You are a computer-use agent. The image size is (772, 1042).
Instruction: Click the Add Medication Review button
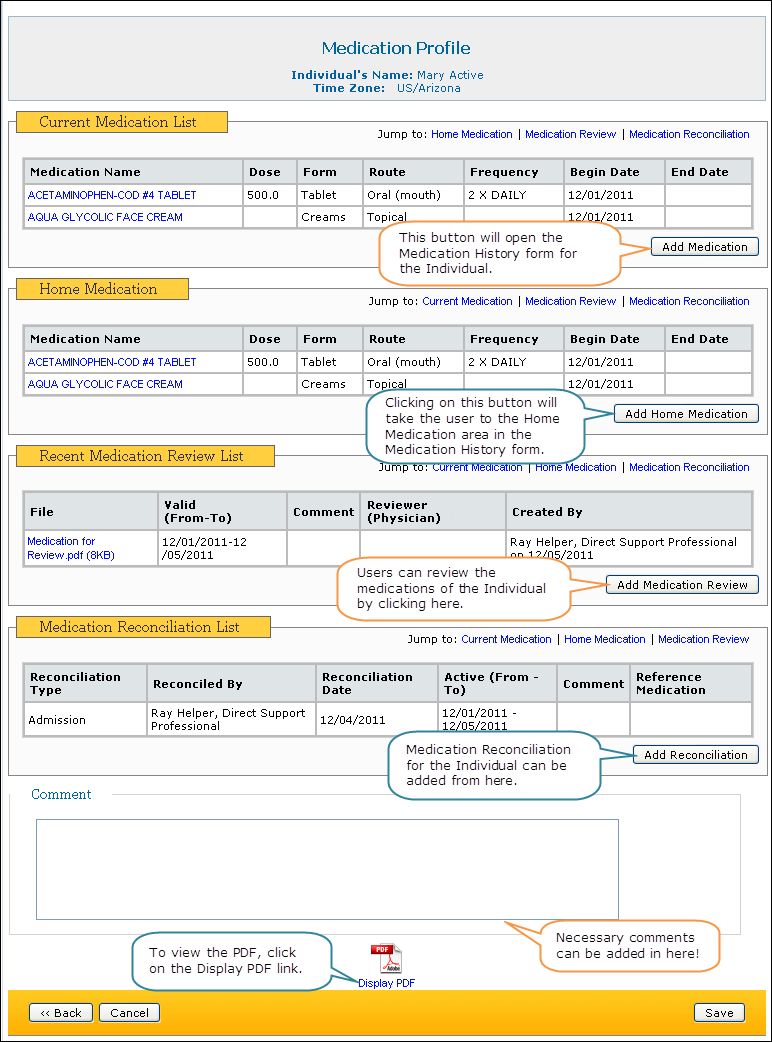(682, 585)
